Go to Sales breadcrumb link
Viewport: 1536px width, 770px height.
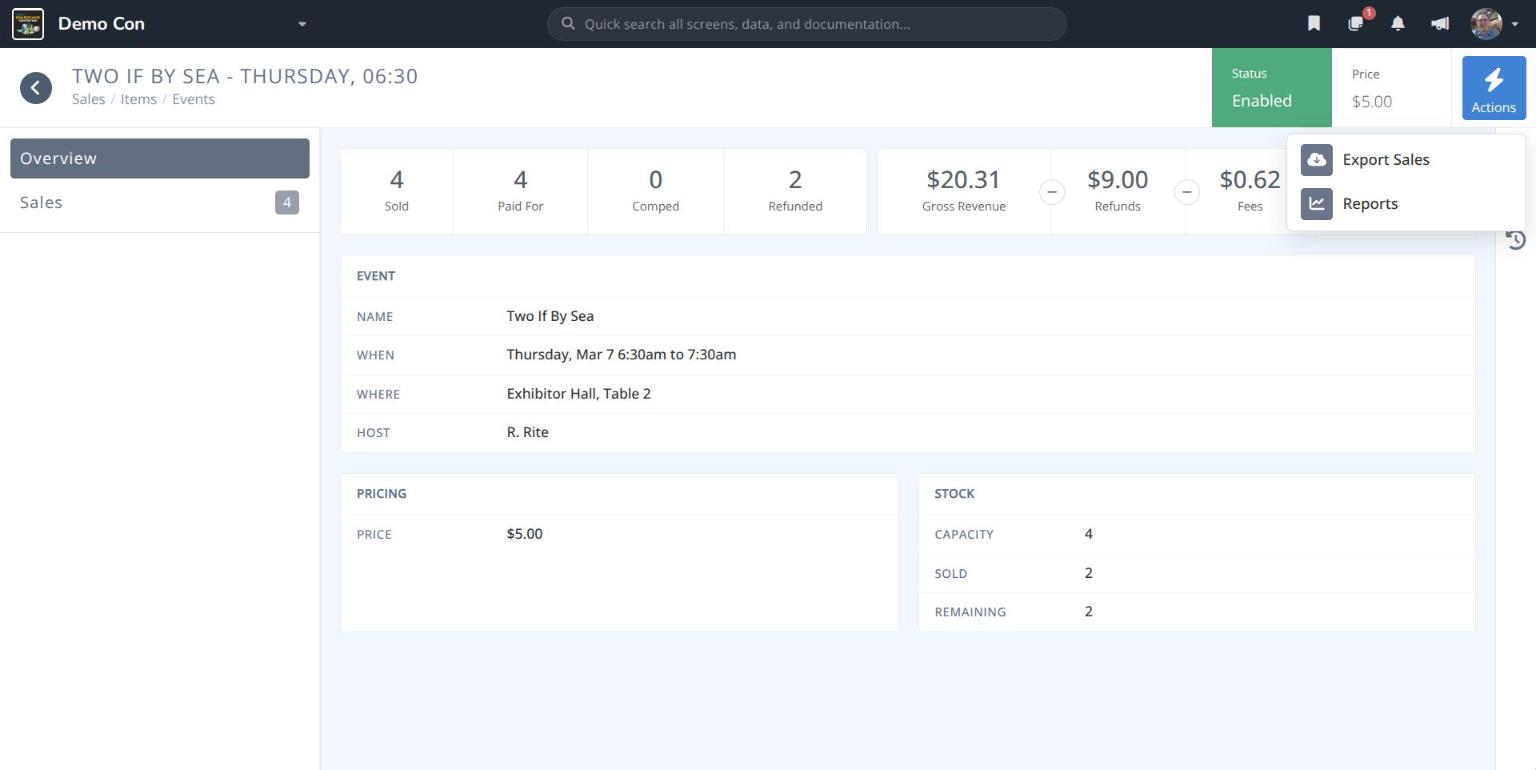tap(88, 99)
